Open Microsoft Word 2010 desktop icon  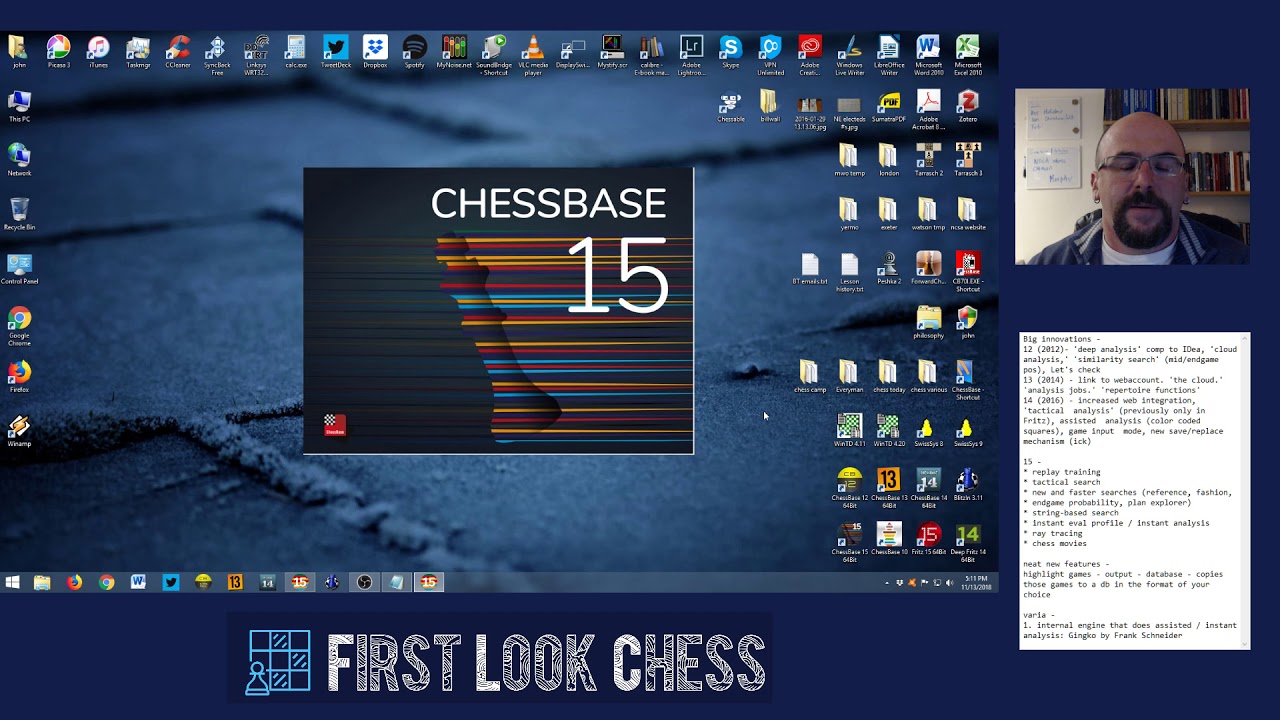coord(928,54)
